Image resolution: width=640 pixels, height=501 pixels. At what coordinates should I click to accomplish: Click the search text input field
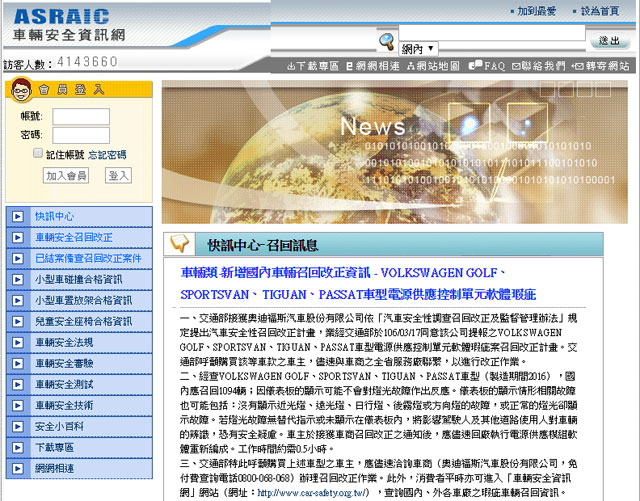492,33
